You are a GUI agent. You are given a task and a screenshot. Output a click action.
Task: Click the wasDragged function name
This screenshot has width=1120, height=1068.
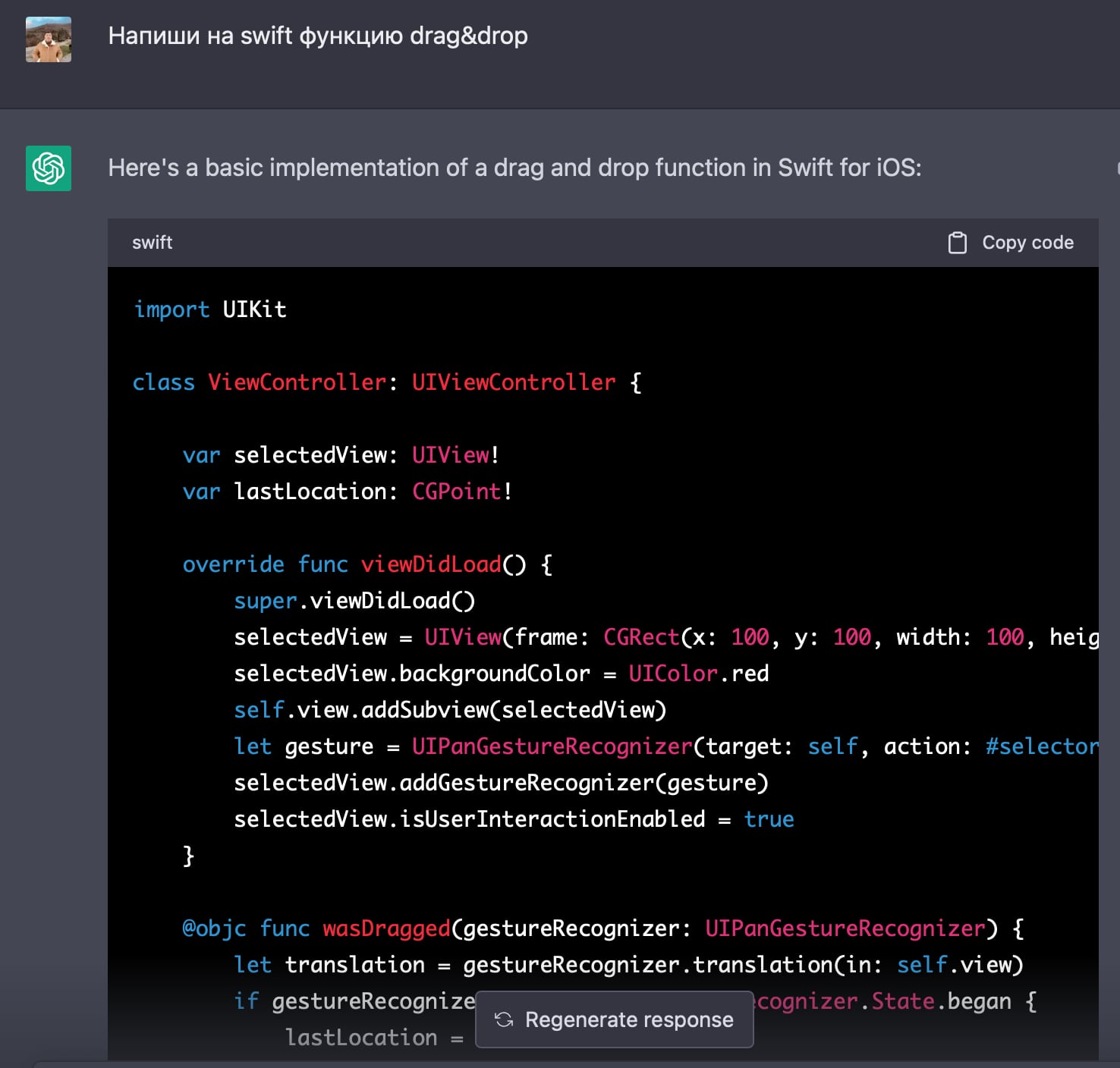[386, 928]
